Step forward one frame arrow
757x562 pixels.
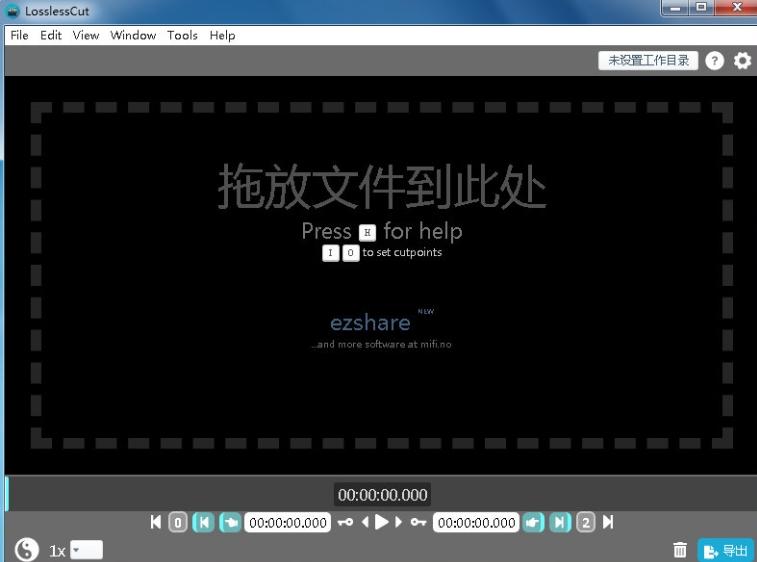pos(398,522)
